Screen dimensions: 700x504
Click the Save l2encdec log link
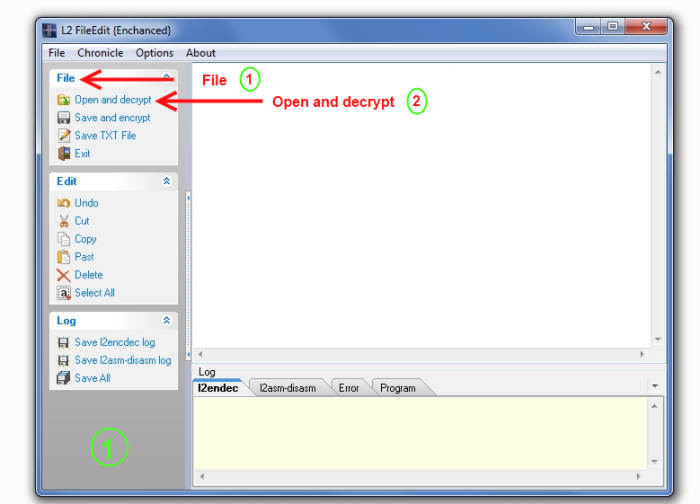click(115, 342)
